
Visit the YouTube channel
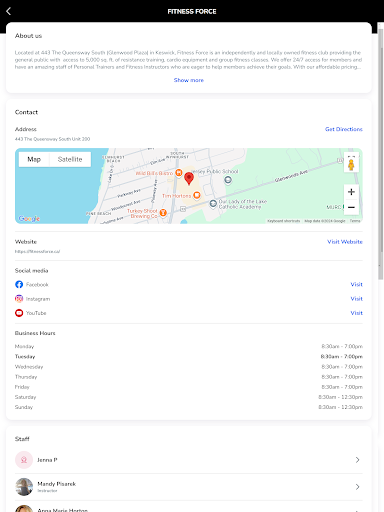point(356,313)
